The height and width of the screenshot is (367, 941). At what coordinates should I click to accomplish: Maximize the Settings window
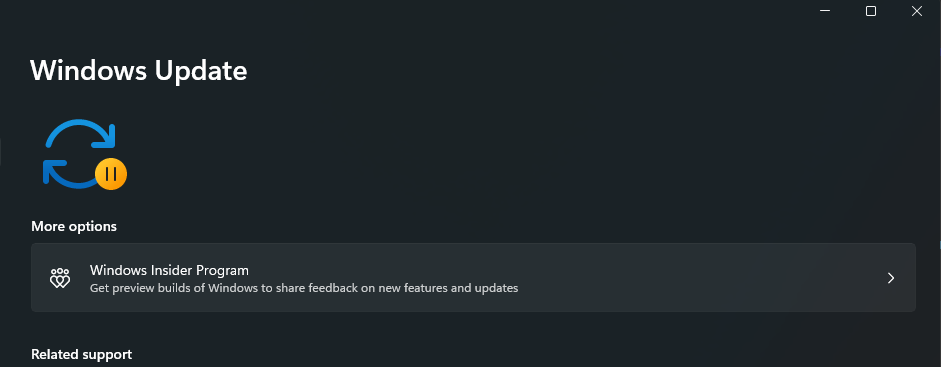click(x=871, y=11)
